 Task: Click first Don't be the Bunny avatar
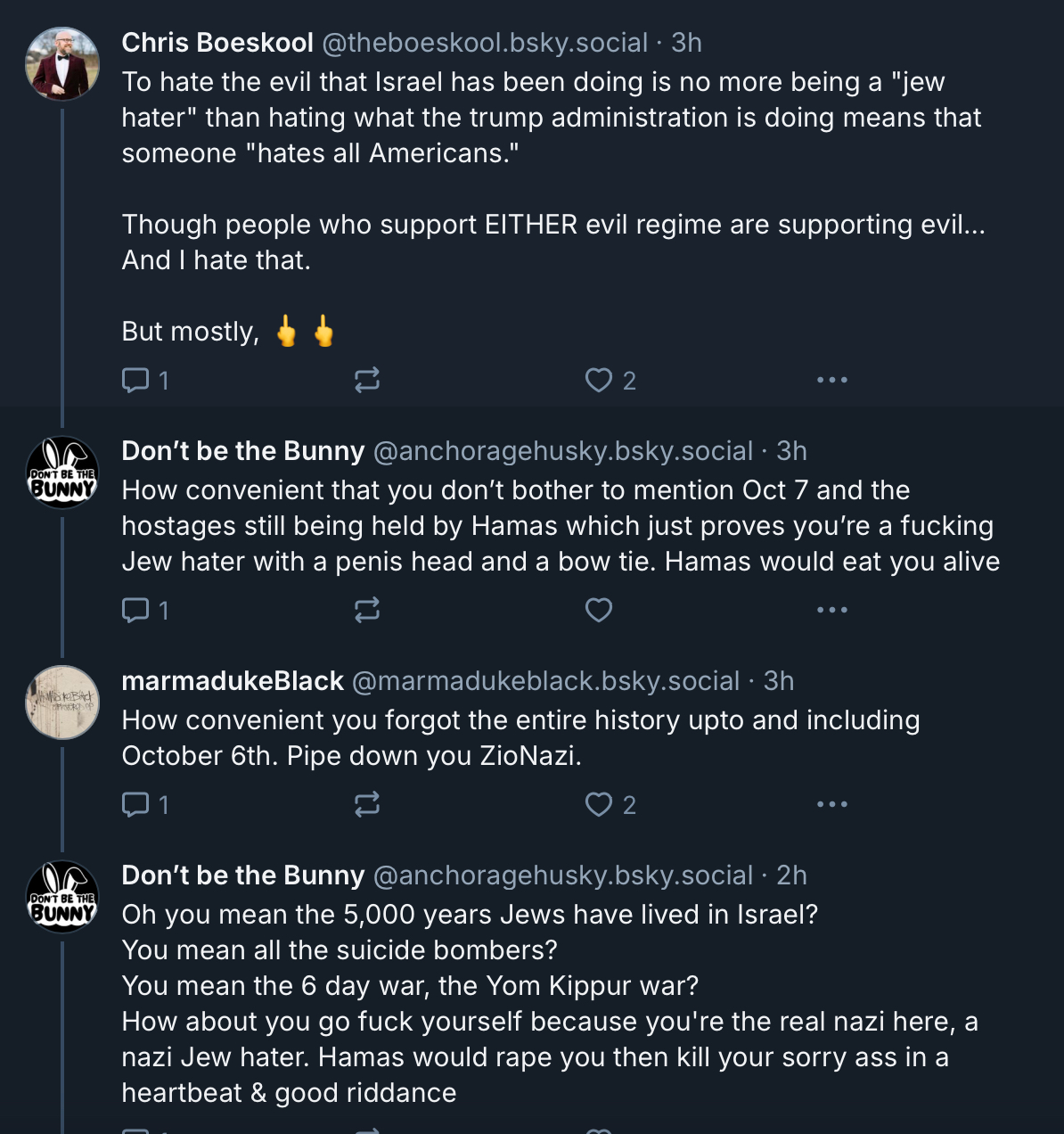tap(62, 472)
